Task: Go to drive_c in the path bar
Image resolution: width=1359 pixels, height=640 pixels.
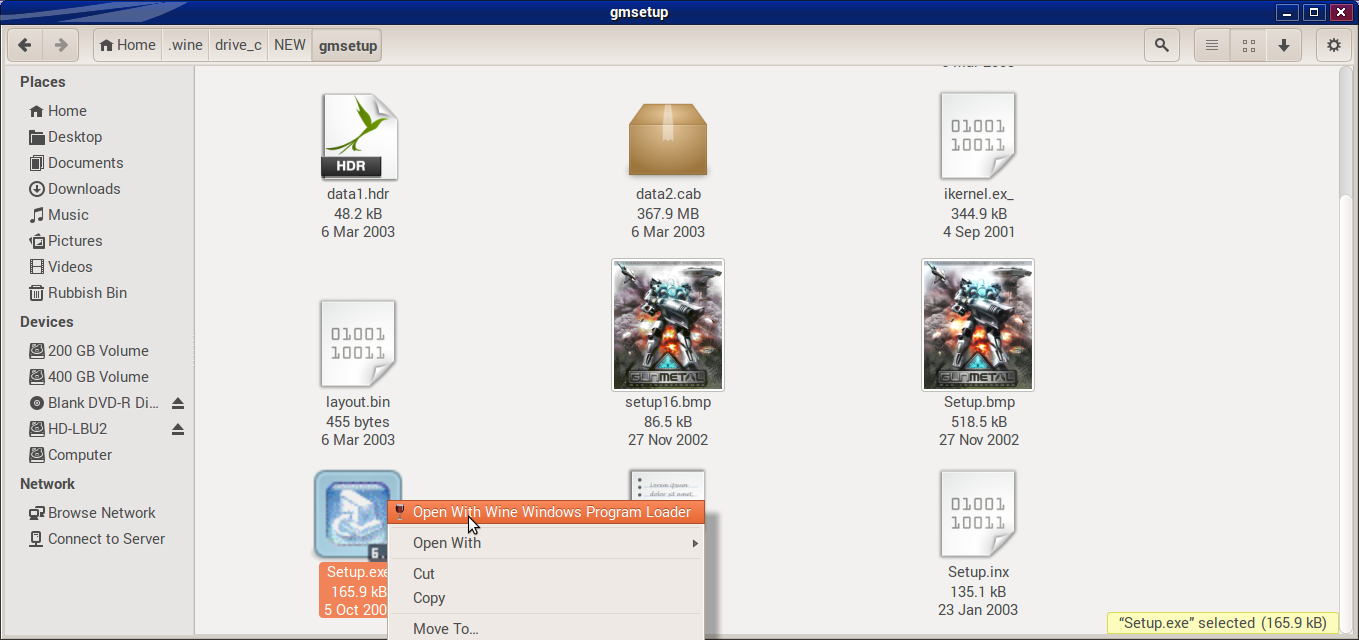Action: pos(238,45)
